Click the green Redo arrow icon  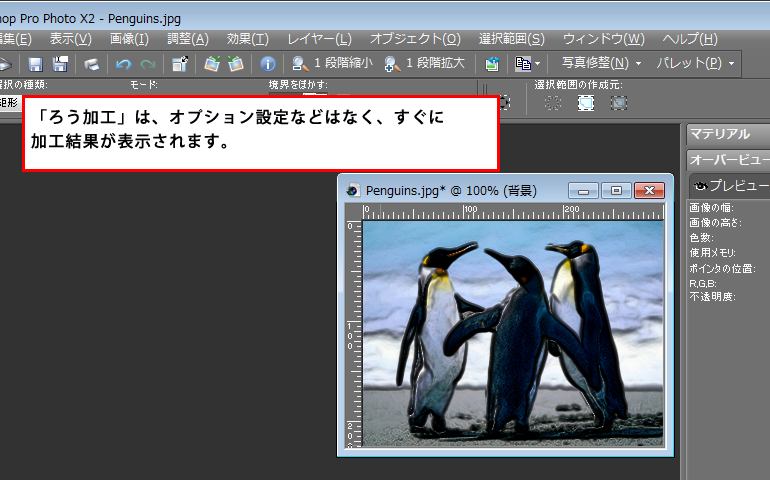(148, 64)
